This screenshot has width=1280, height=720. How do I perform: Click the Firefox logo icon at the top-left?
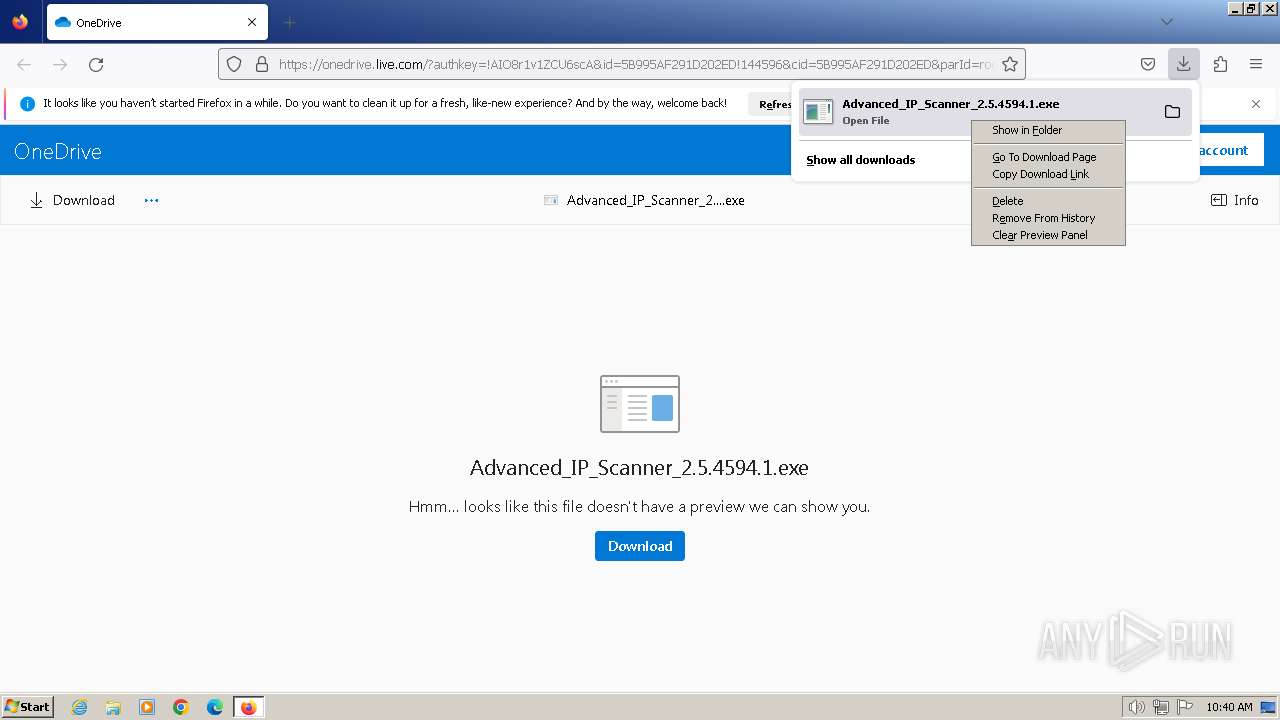coord(20,22)
